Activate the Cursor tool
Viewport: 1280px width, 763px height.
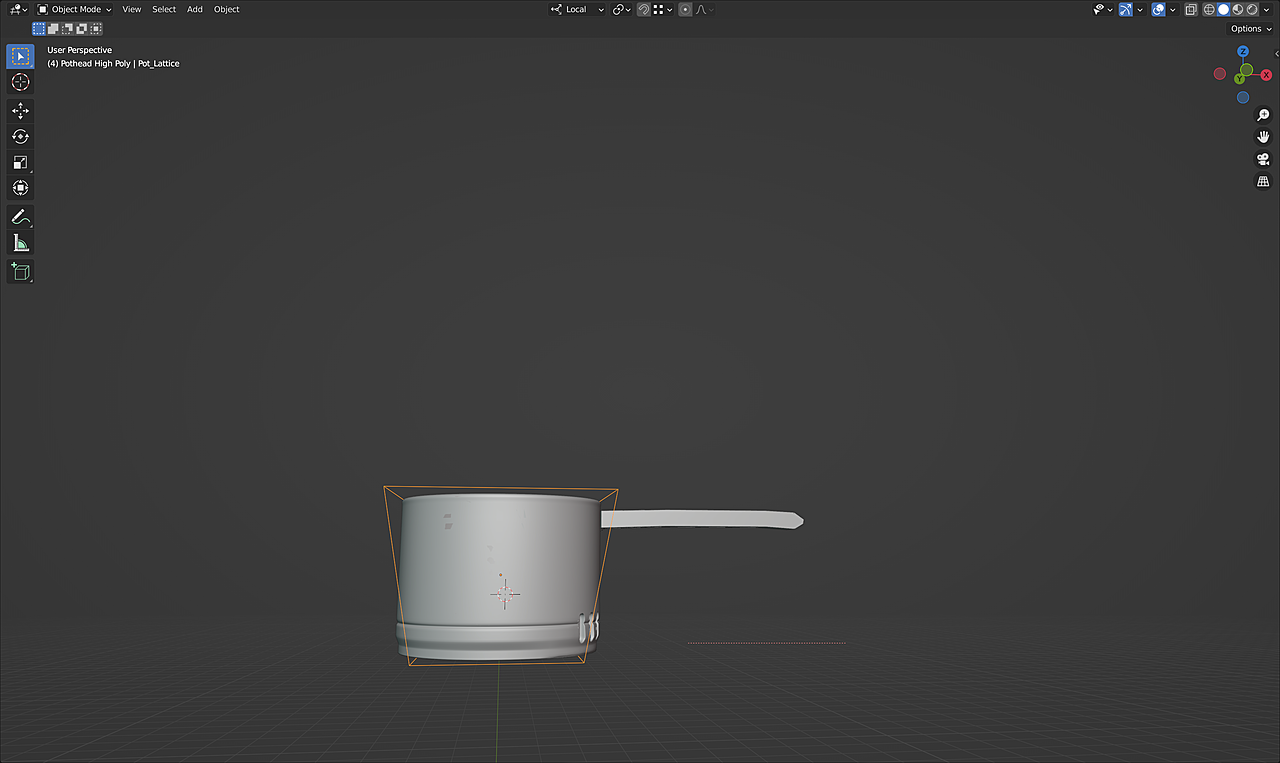click(20, 82)
